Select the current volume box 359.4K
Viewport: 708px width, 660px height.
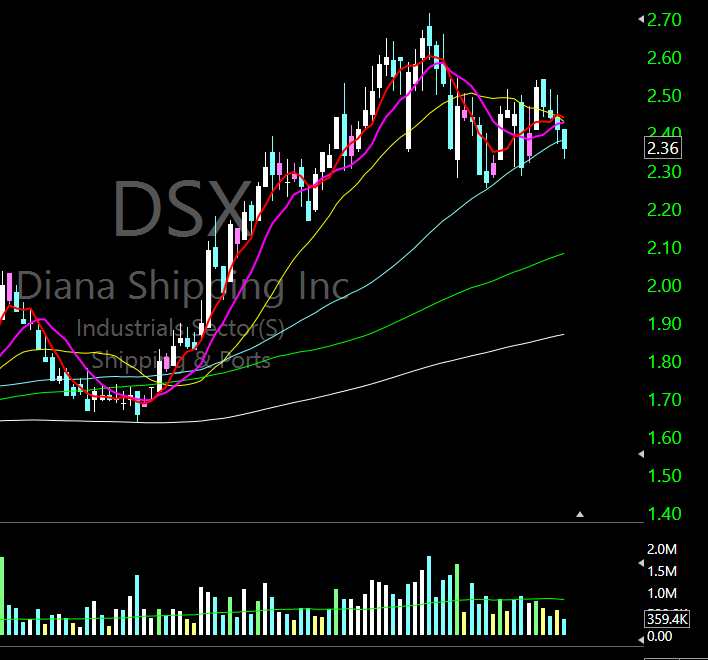[x=667, y=619]
